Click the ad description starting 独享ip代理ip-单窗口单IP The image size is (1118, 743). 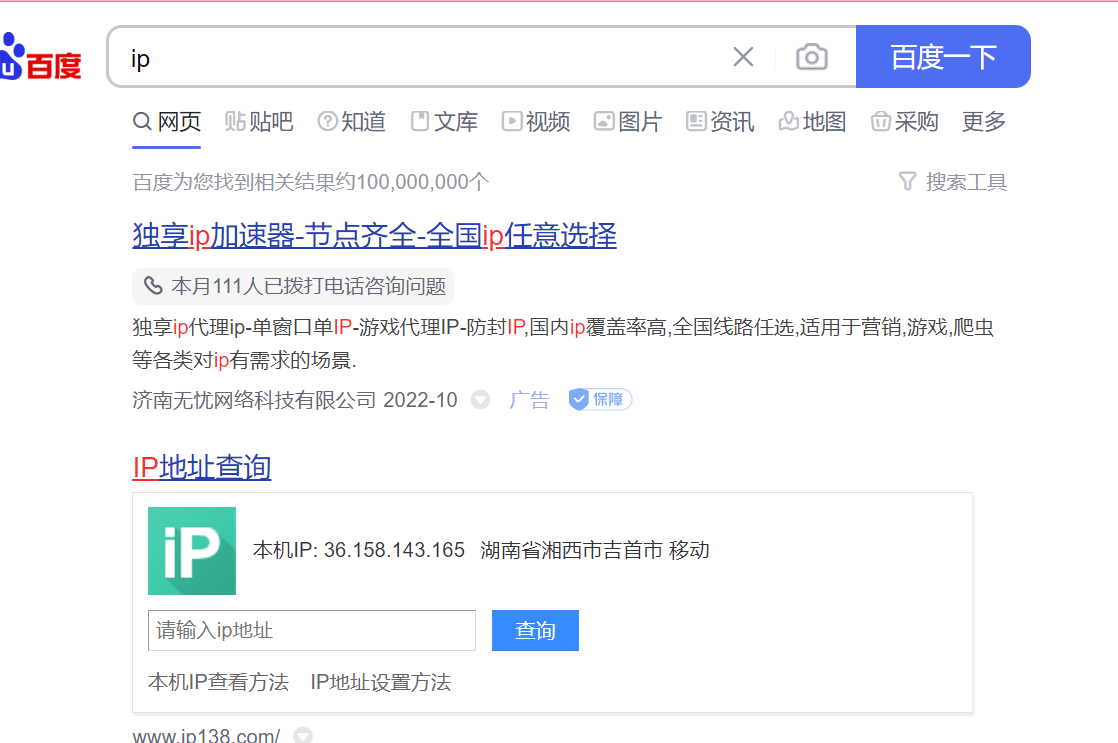coord(563,344)
